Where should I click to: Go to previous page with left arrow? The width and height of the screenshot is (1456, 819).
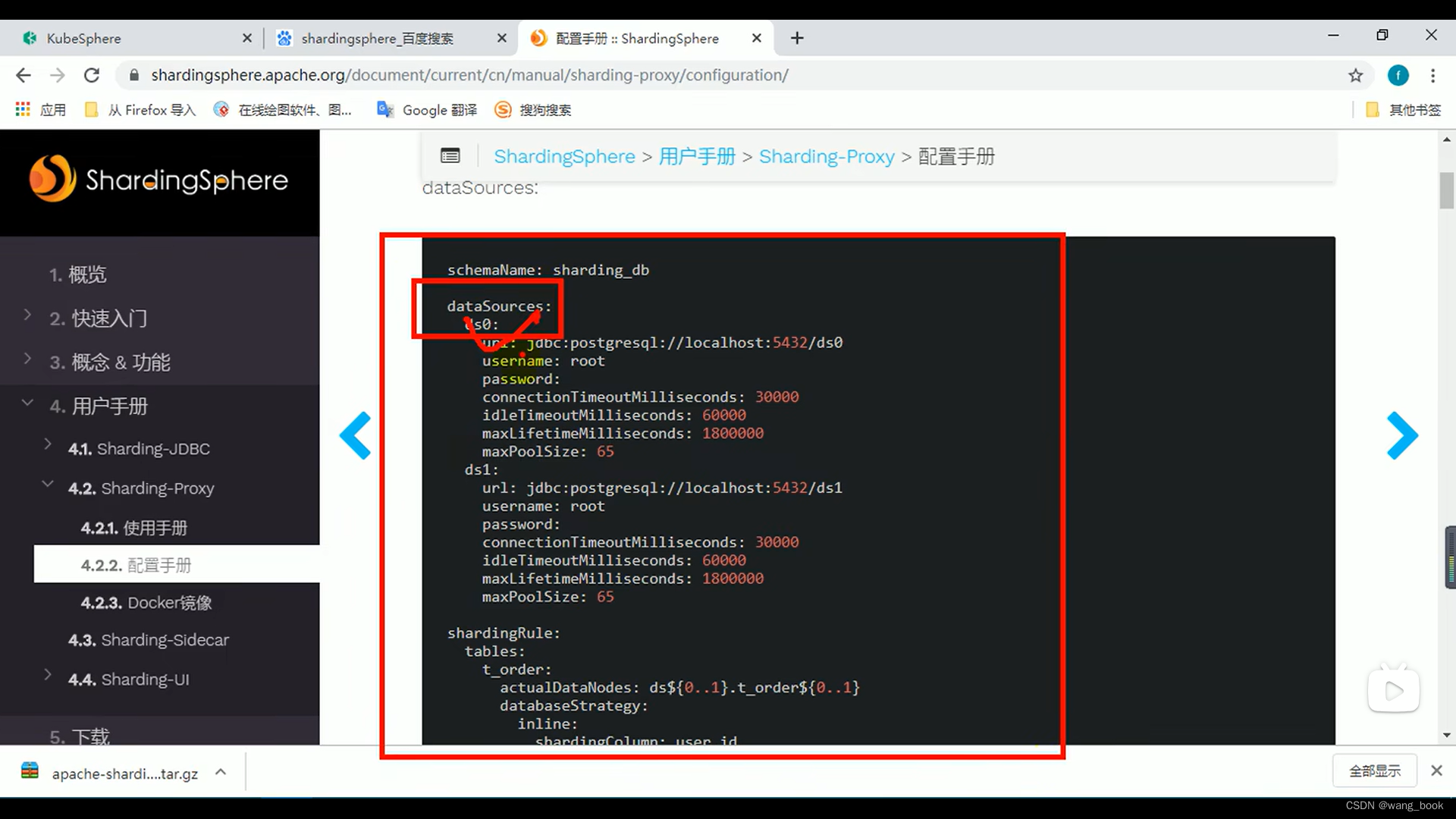point(355,435)
